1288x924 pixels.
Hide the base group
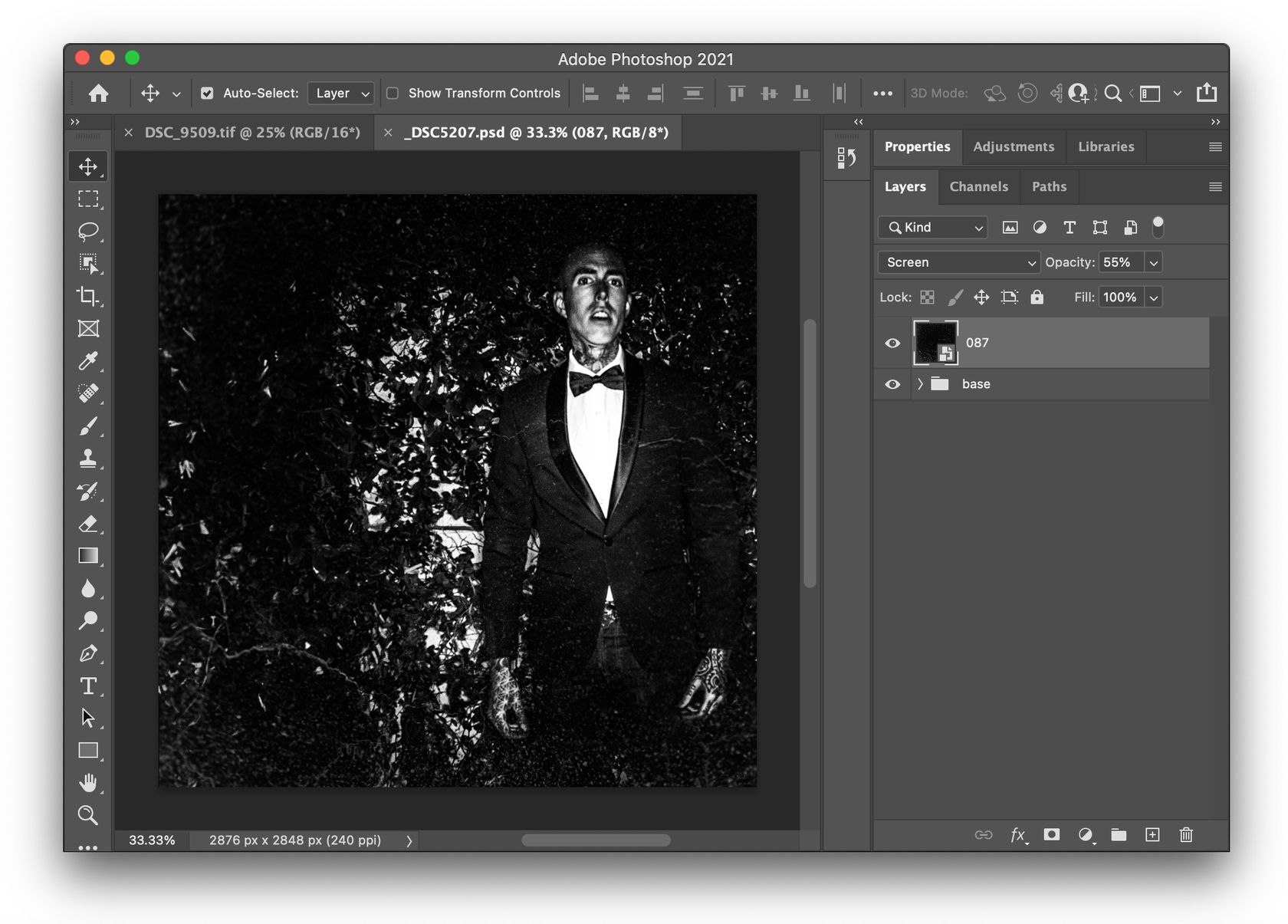[x=892, y=384]
